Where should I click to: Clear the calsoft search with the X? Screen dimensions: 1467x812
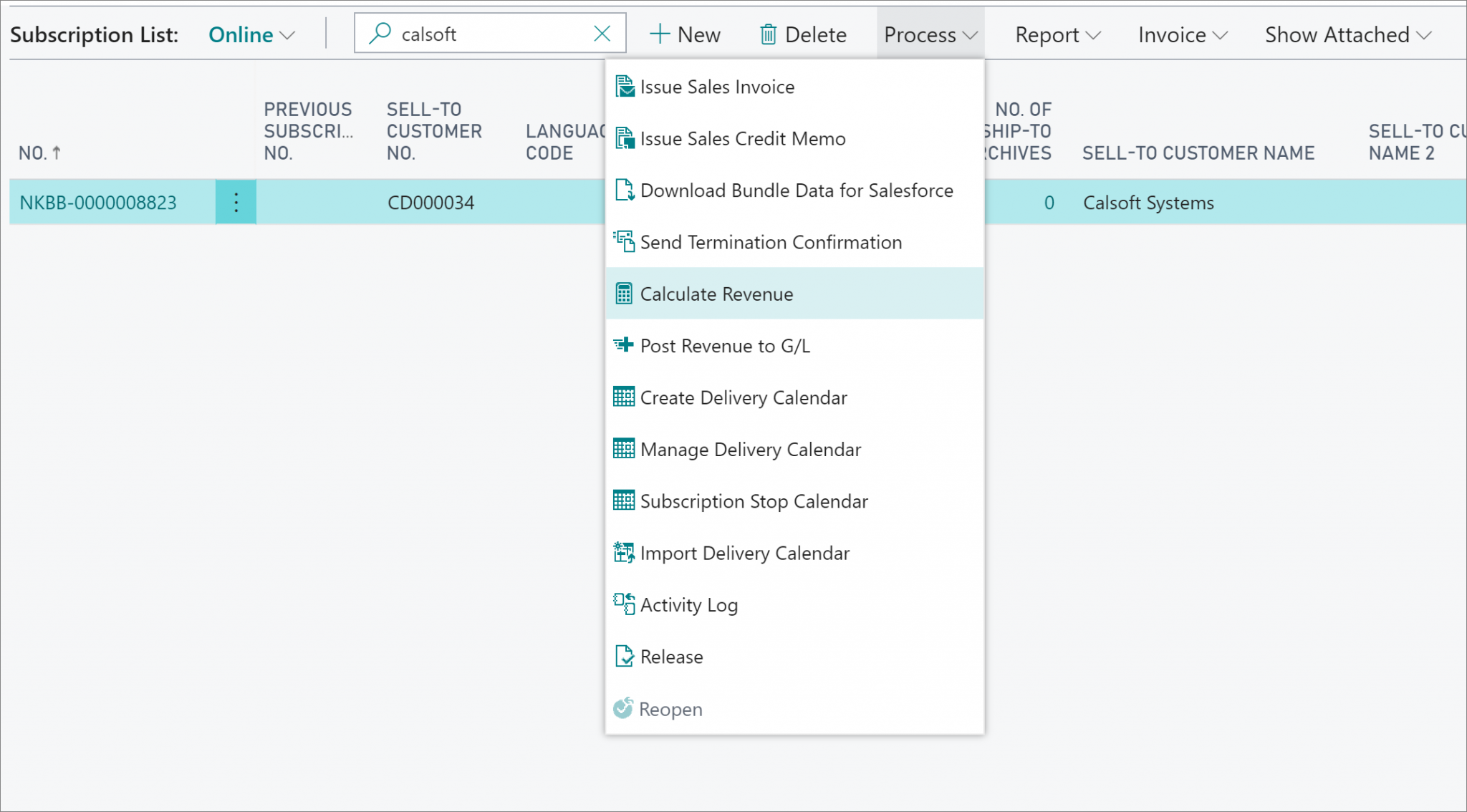tap(602, 33)
